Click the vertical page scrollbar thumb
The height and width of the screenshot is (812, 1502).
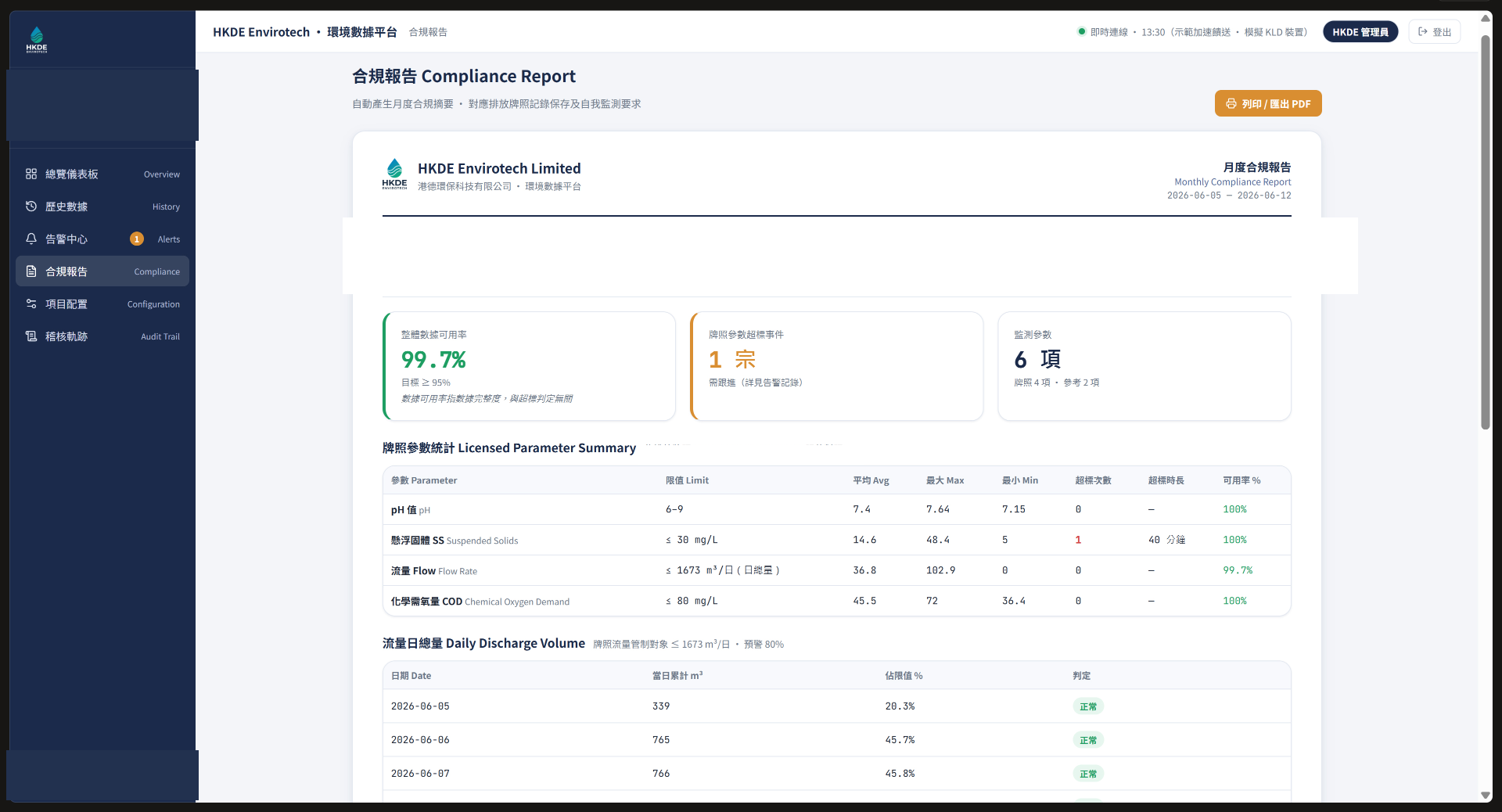[1485, 232]
